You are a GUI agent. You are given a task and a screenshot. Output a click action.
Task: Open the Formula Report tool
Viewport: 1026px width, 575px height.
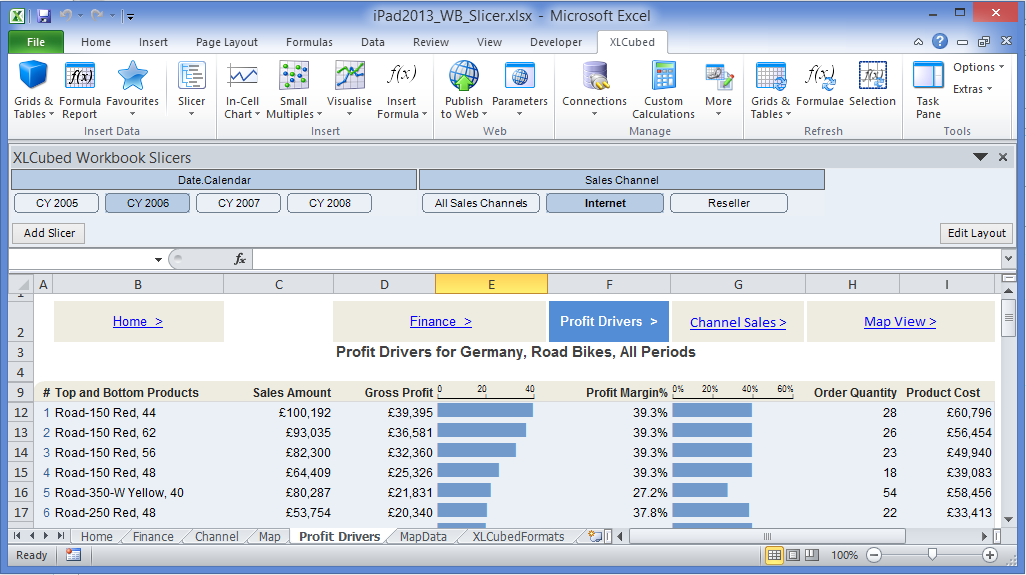(80, 90)
